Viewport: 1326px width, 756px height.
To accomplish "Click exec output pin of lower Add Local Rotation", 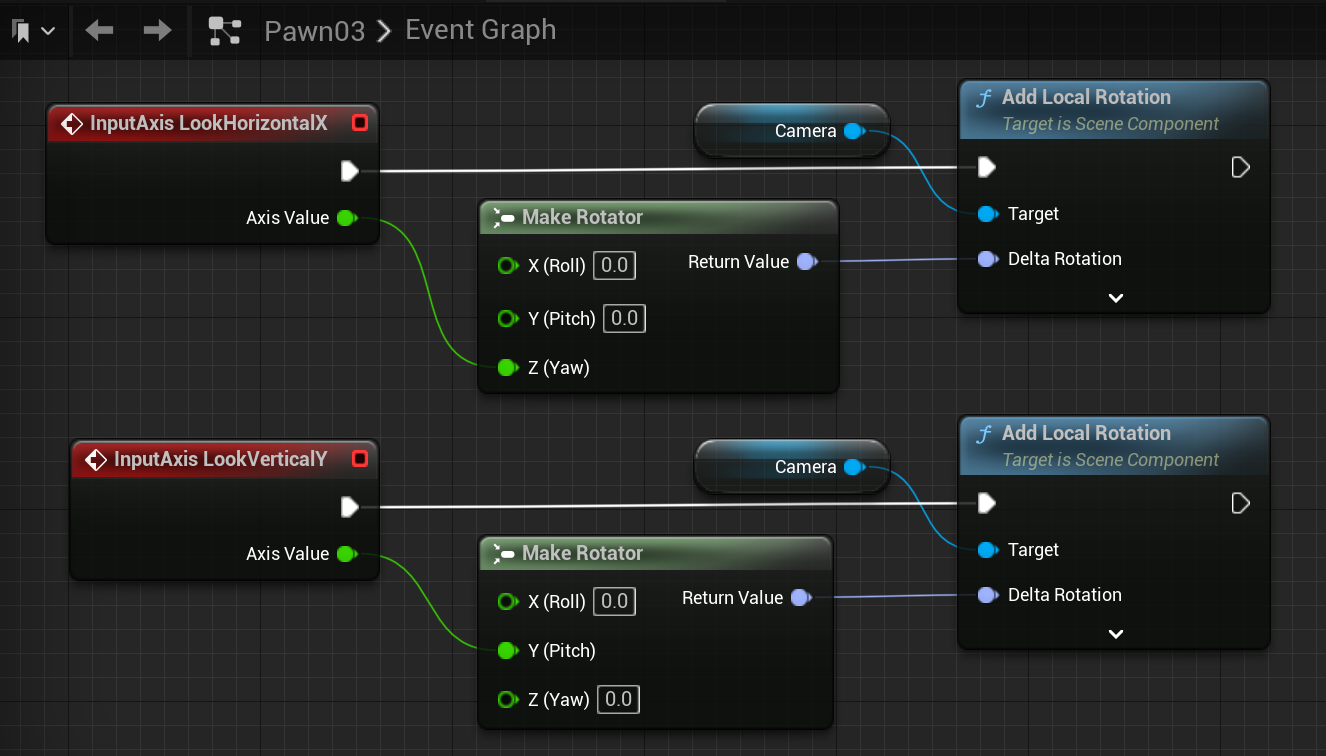I will [1241, 503].
